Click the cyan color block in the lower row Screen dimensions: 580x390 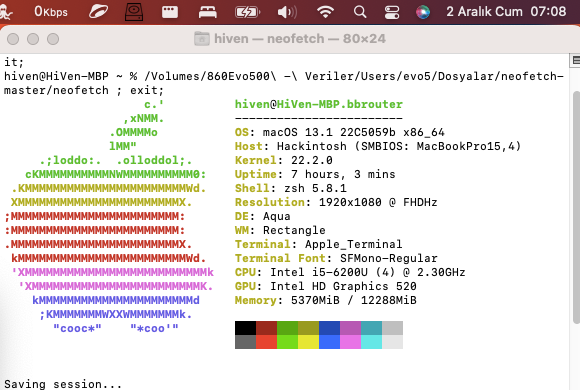pyautogui.click(x=371, y=342)
